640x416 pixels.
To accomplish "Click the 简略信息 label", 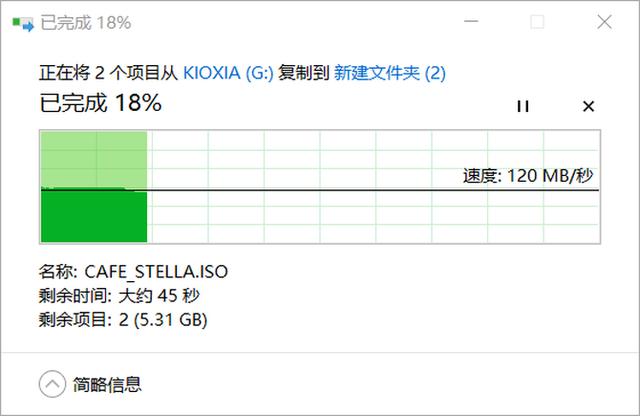I will pos(107,383).
